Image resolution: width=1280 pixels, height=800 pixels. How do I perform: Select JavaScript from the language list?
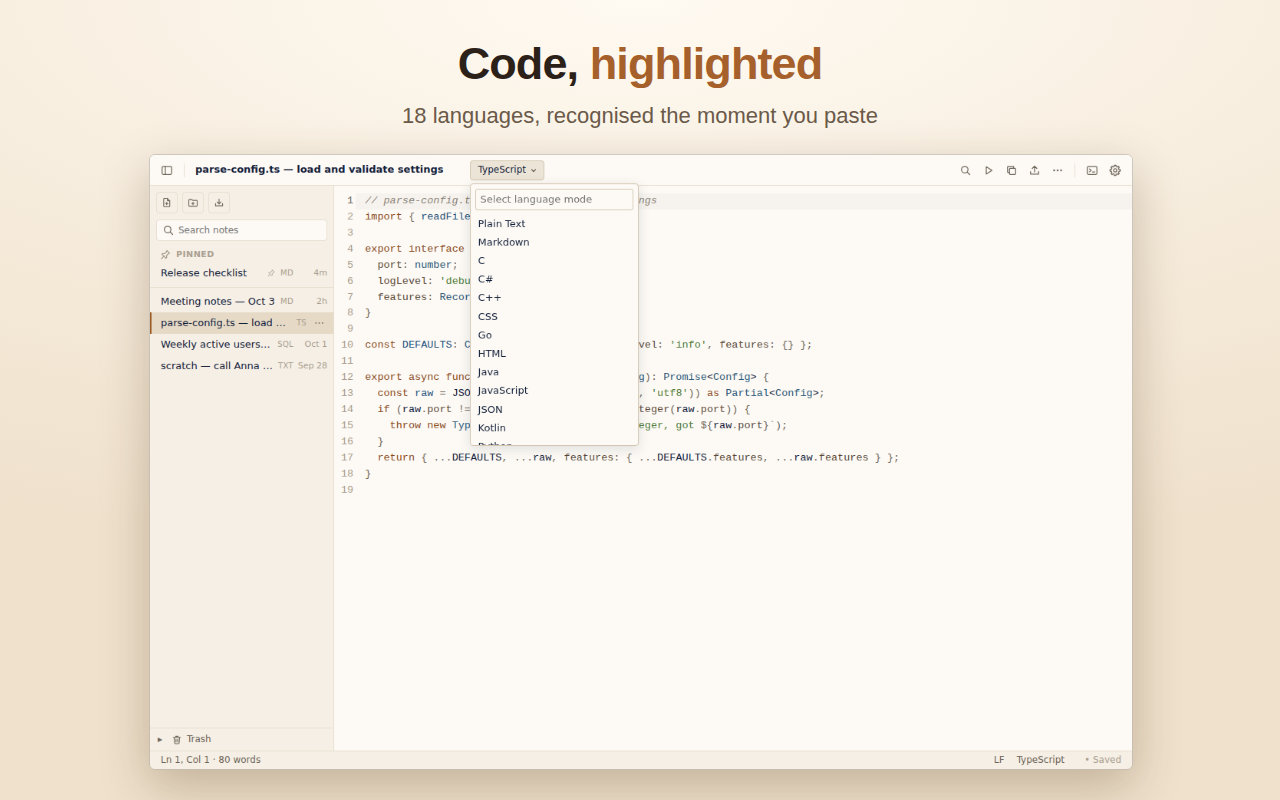tap(554, 391)
